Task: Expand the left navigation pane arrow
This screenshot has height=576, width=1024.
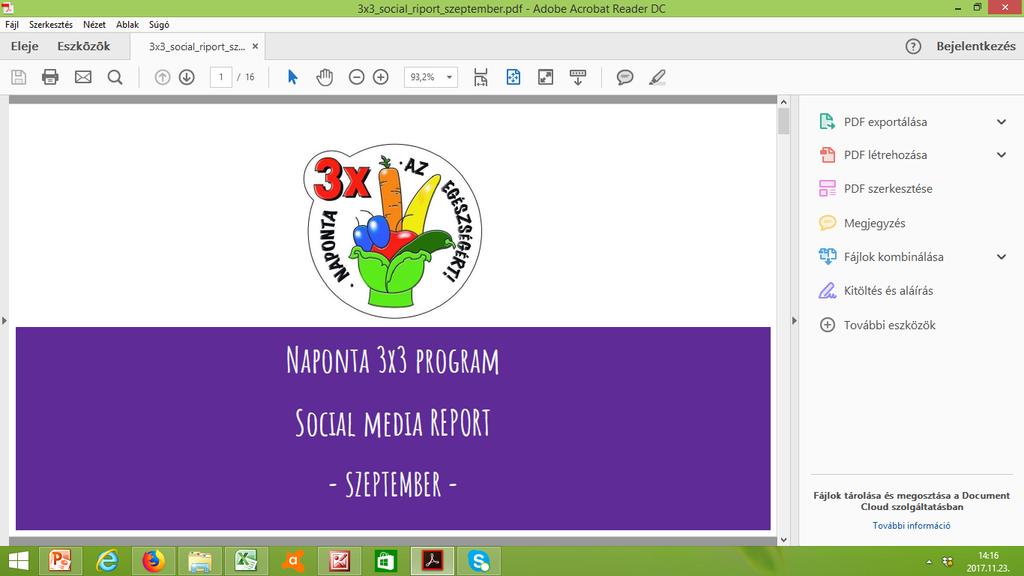Action: [x=4, y=321]
